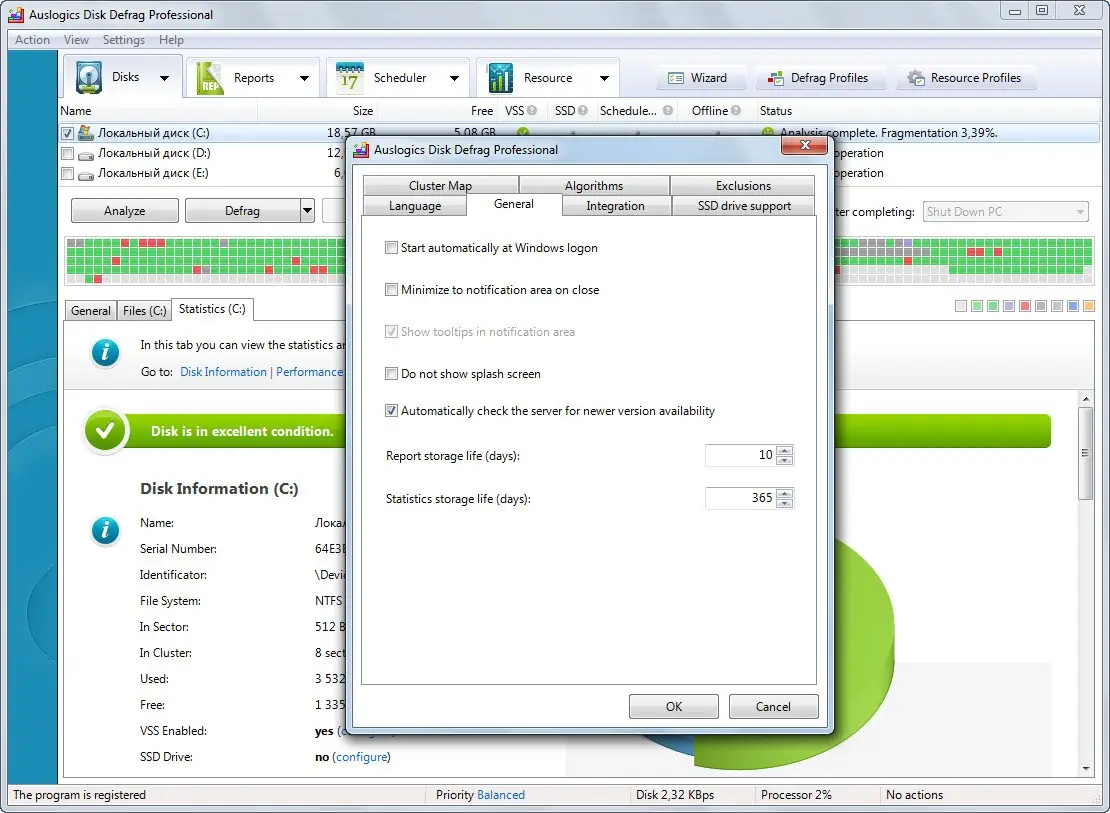Click the info icon beside the statistics tab description

click(105, 352)
